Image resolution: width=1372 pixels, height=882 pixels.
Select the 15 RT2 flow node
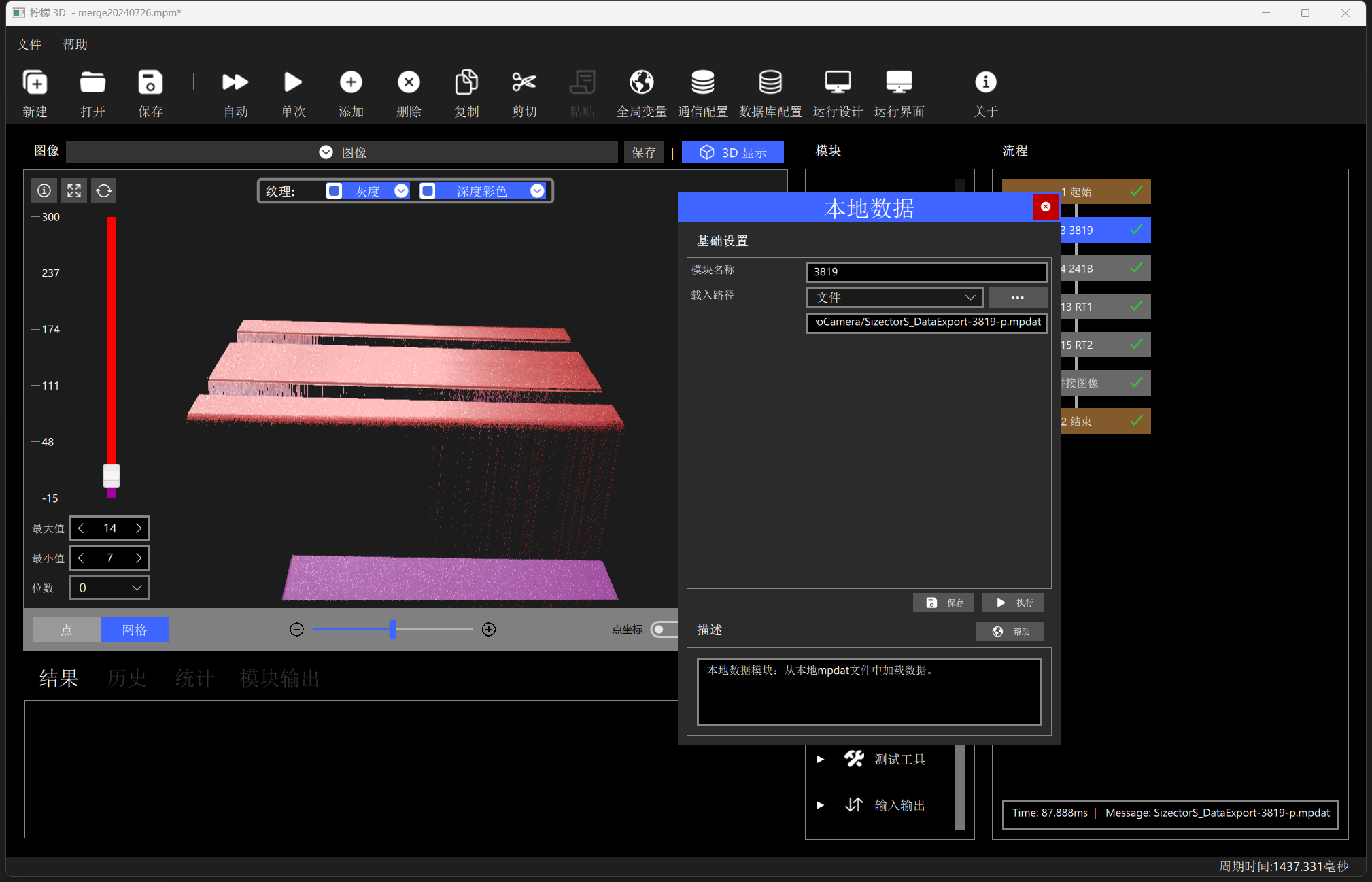(x=1105, y=345)
